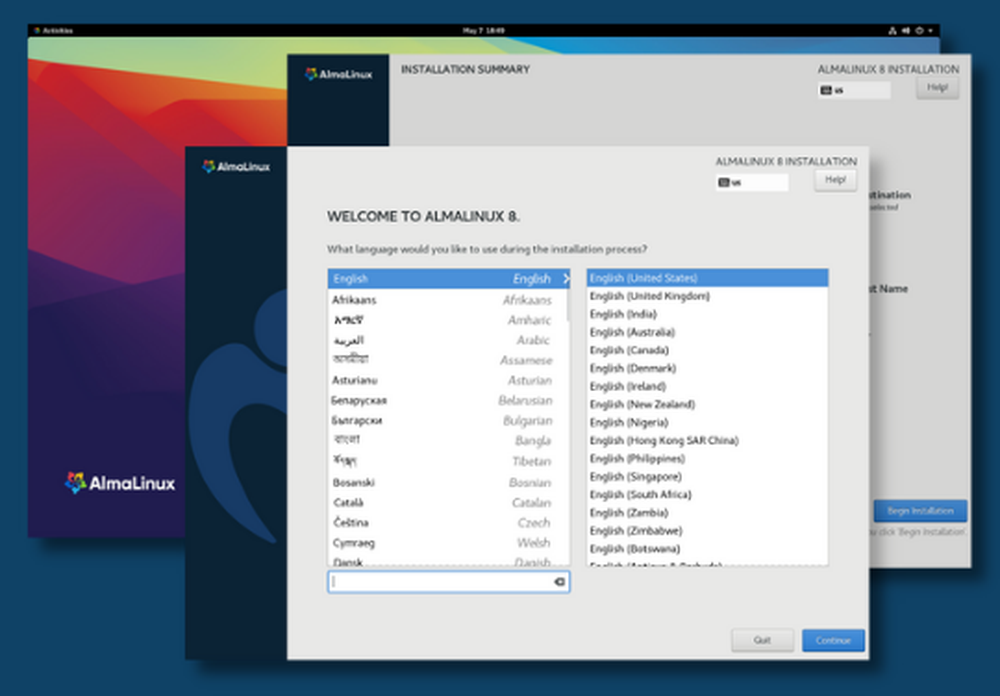
Task: Click Begin Installation in the summary window
Action: 920,511
